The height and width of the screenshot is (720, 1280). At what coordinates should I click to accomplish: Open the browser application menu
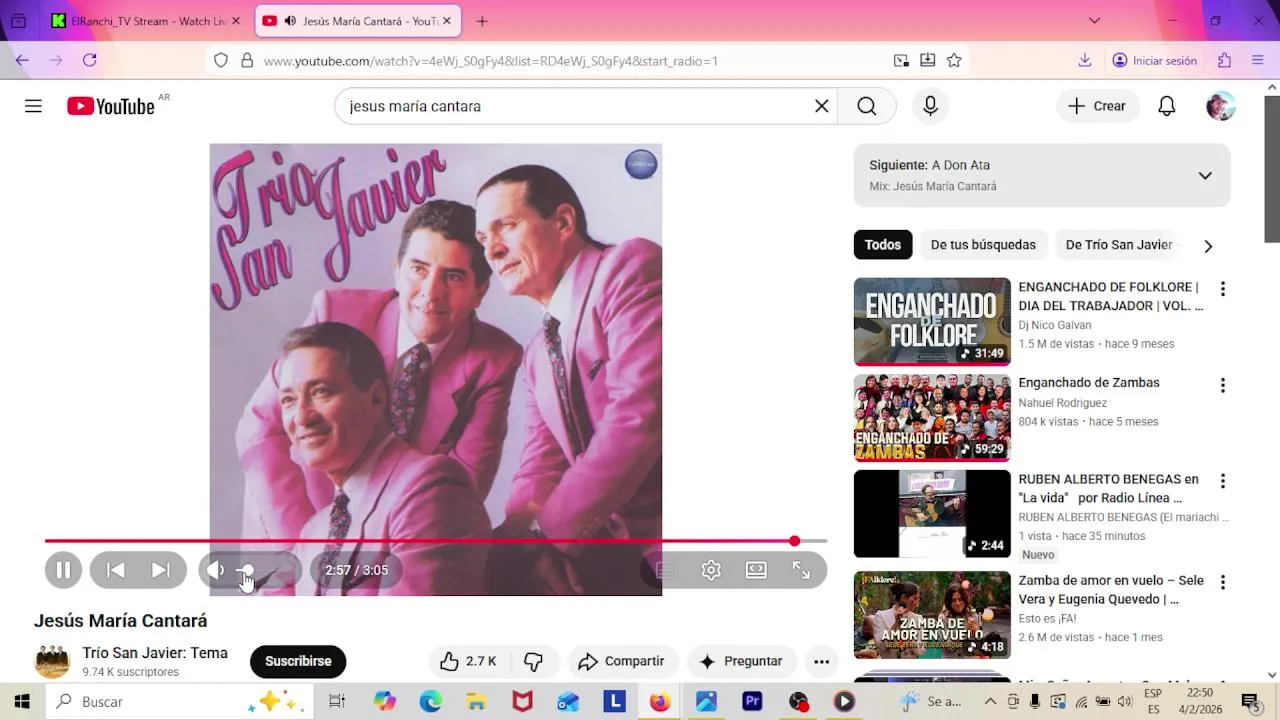point(1258,60)
